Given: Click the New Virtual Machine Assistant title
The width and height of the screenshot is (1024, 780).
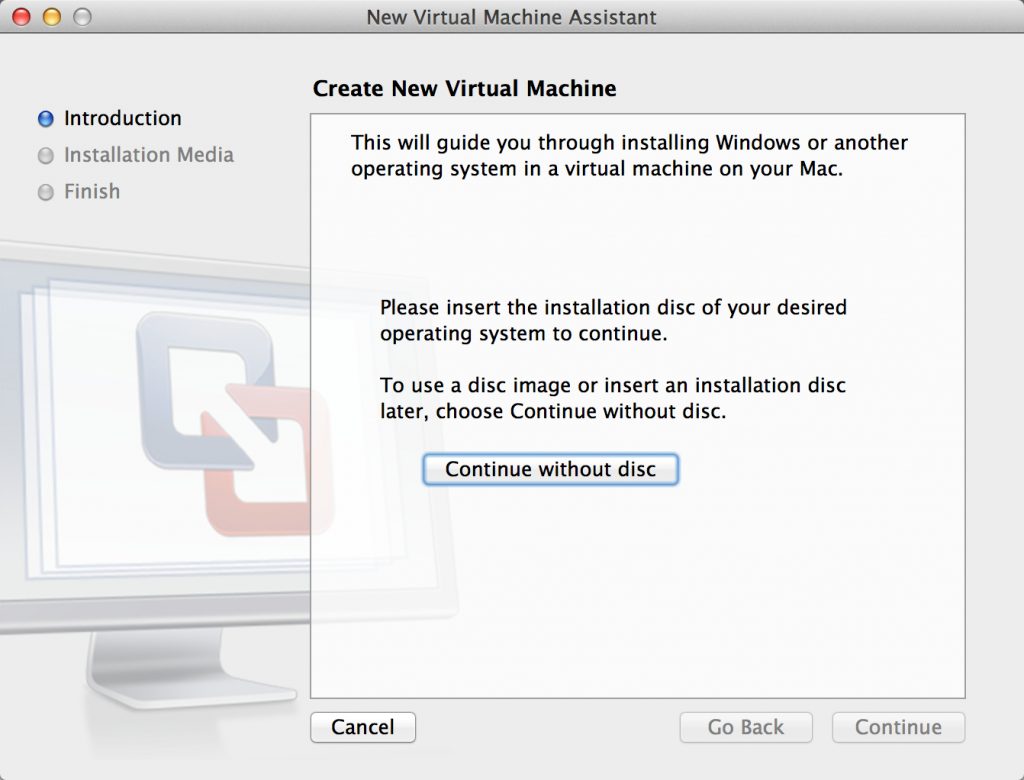Looking at the screenshot, I should coord(511,17).
